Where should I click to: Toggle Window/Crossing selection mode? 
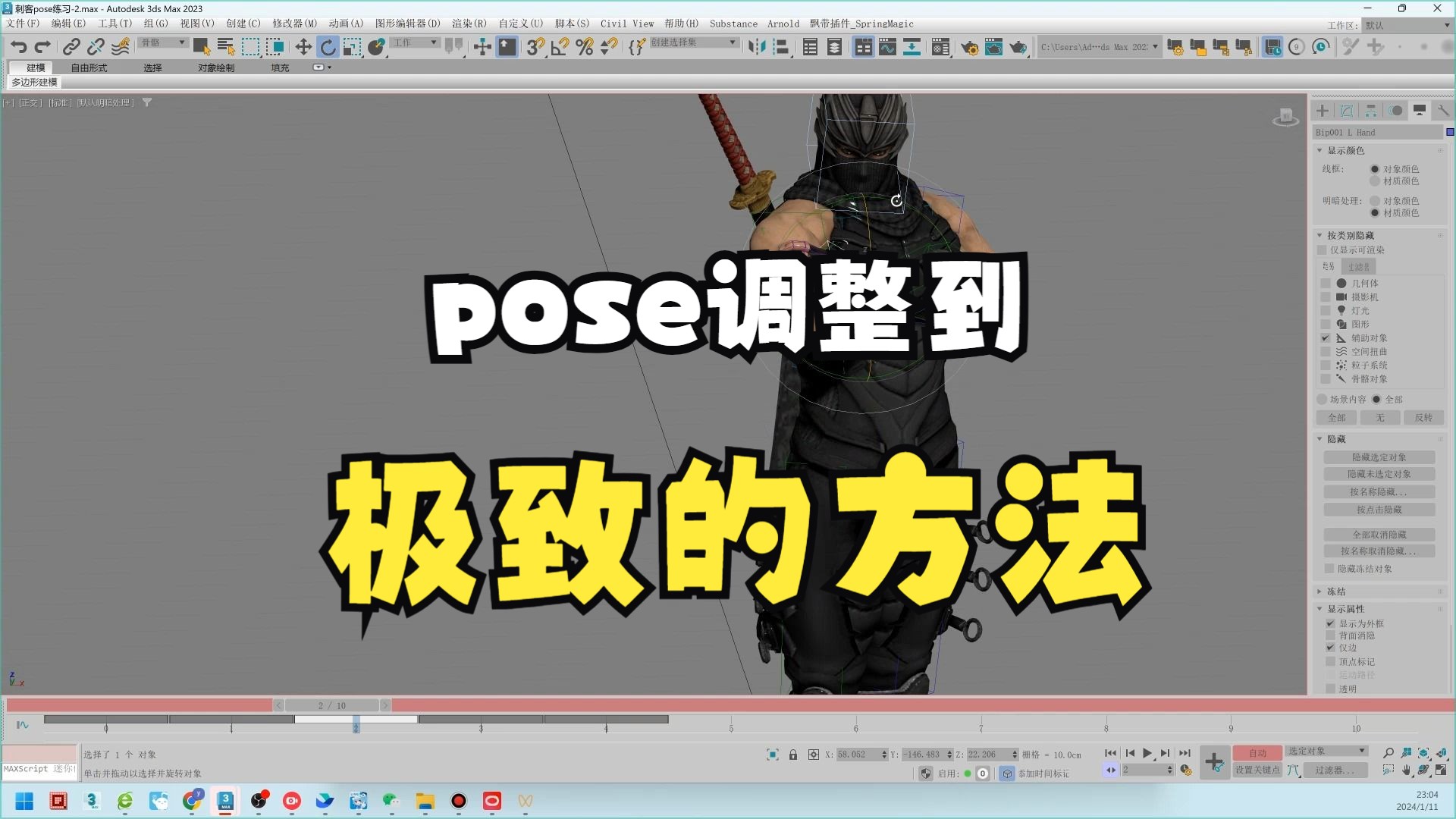[275, 47]
